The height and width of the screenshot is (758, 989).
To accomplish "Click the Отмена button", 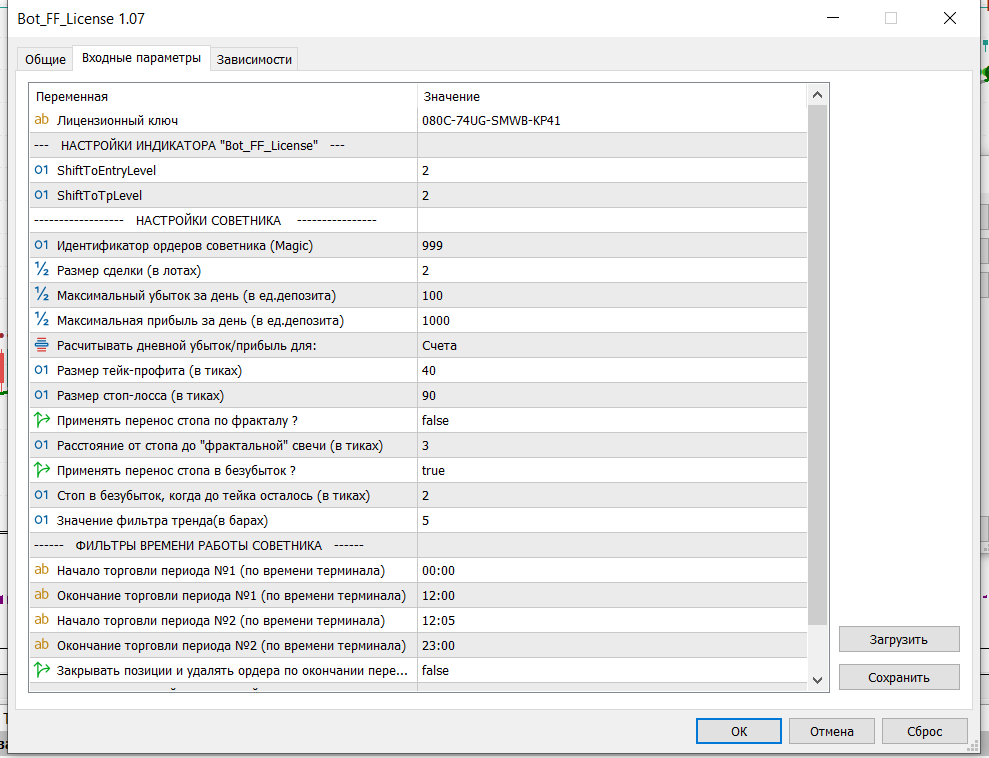I will coord(831,732).
